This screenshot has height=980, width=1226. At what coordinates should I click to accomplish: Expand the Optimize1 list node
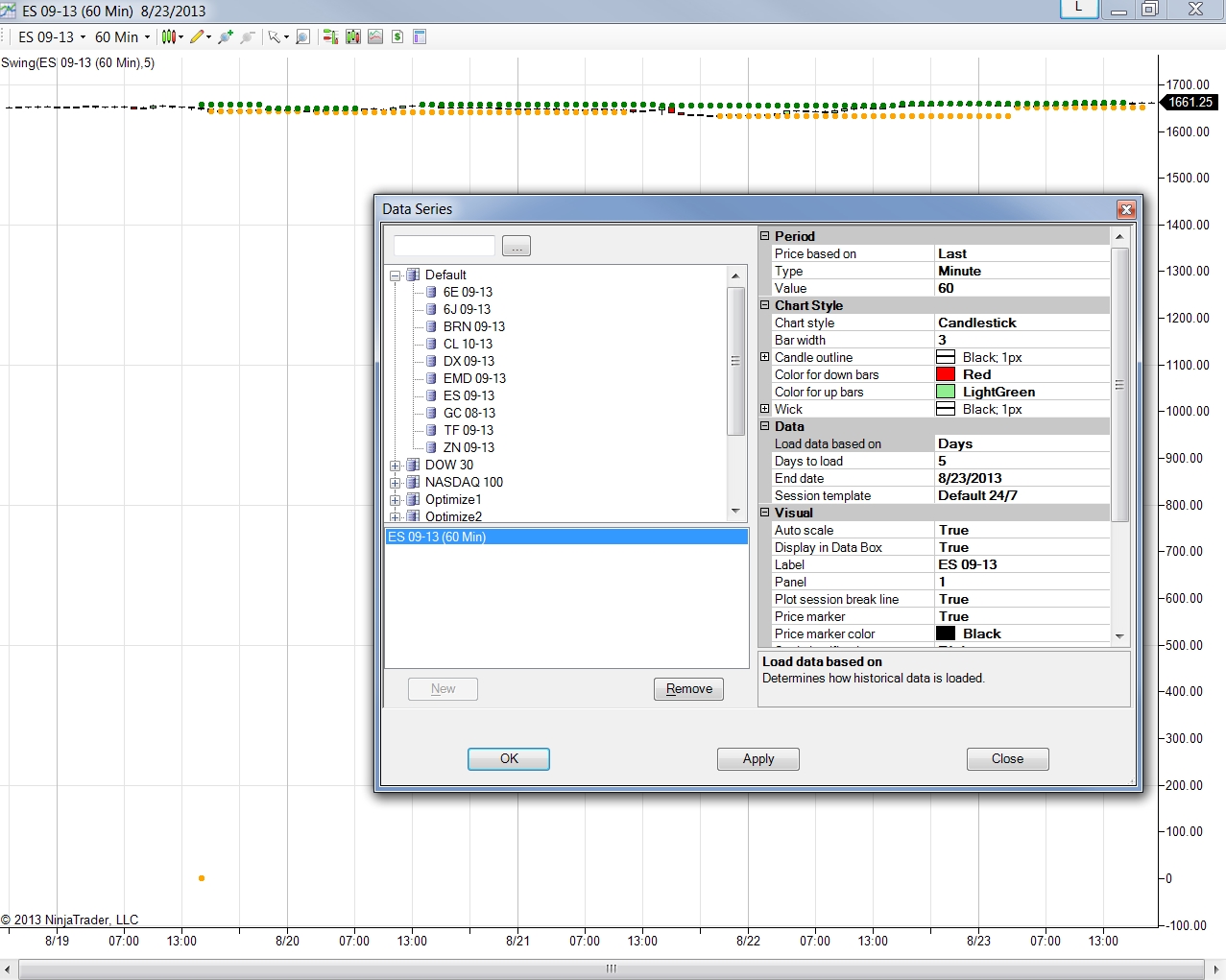click(395, 500)
